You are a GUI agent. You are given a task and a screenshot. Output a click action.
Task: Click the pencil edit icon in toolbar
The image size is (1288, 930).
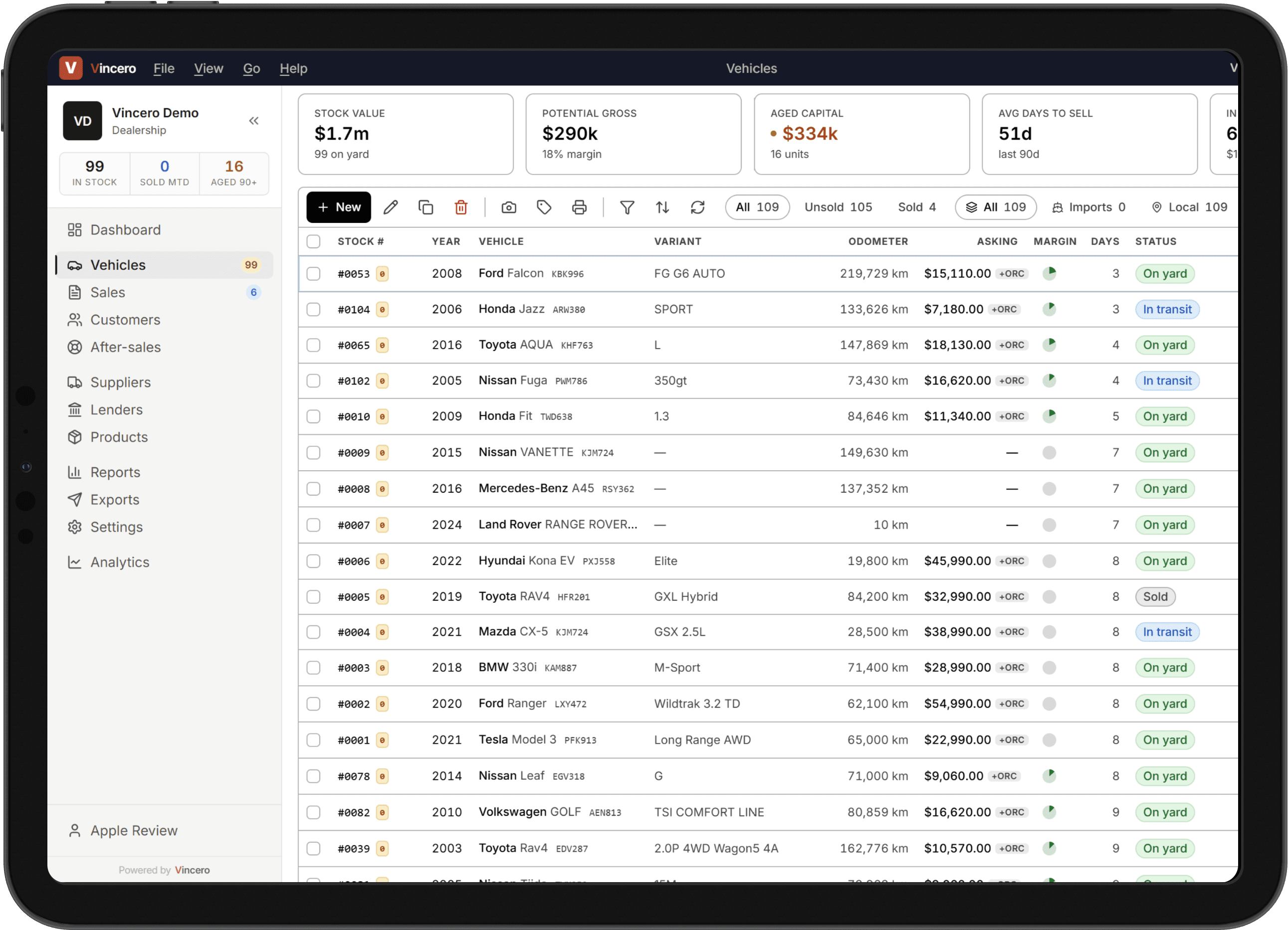(x=391, y=207)
